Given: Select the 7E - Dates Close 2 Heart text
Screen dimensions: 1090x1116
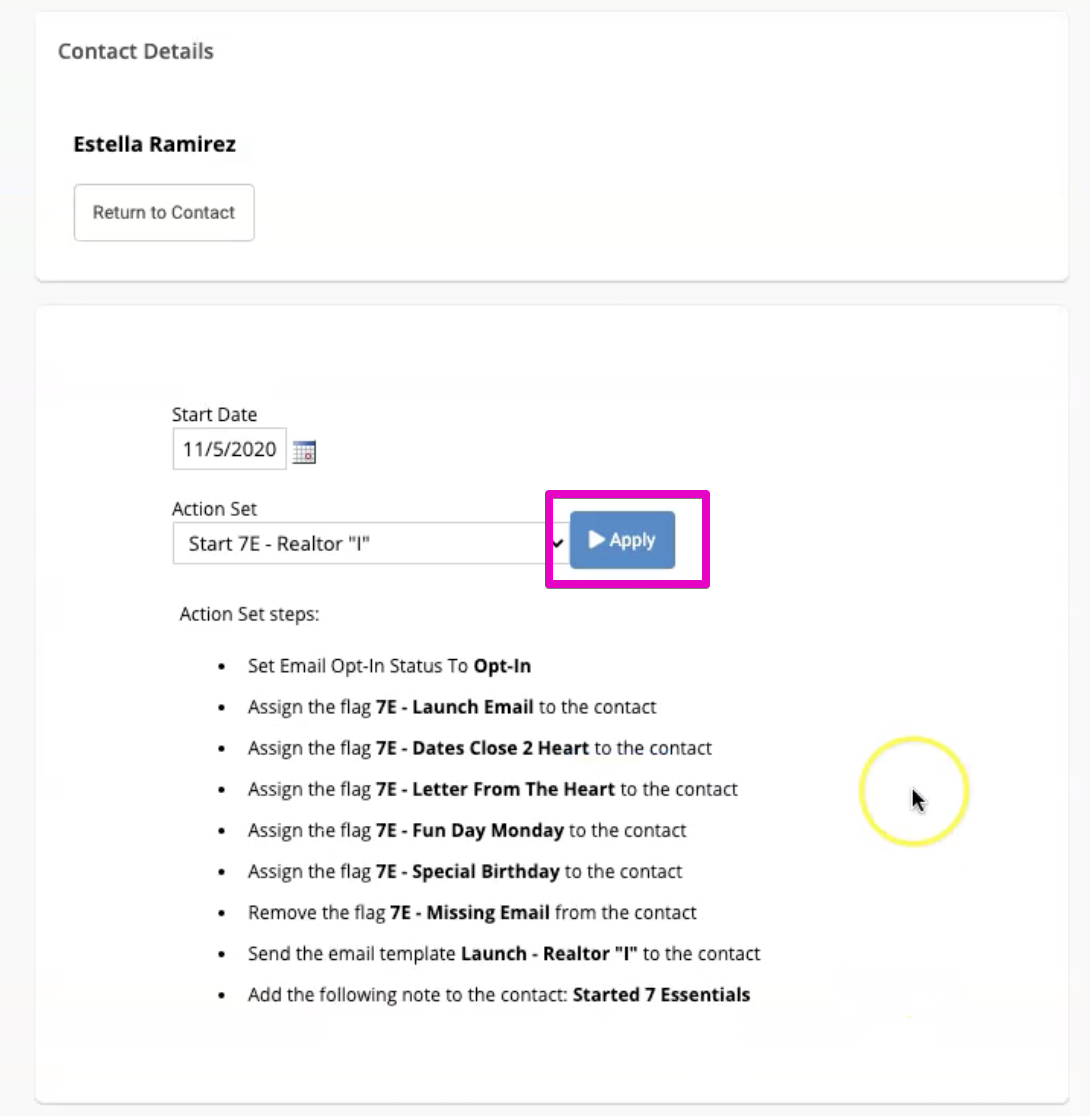Looking at the screenshot, I should (x=482, y=748).
